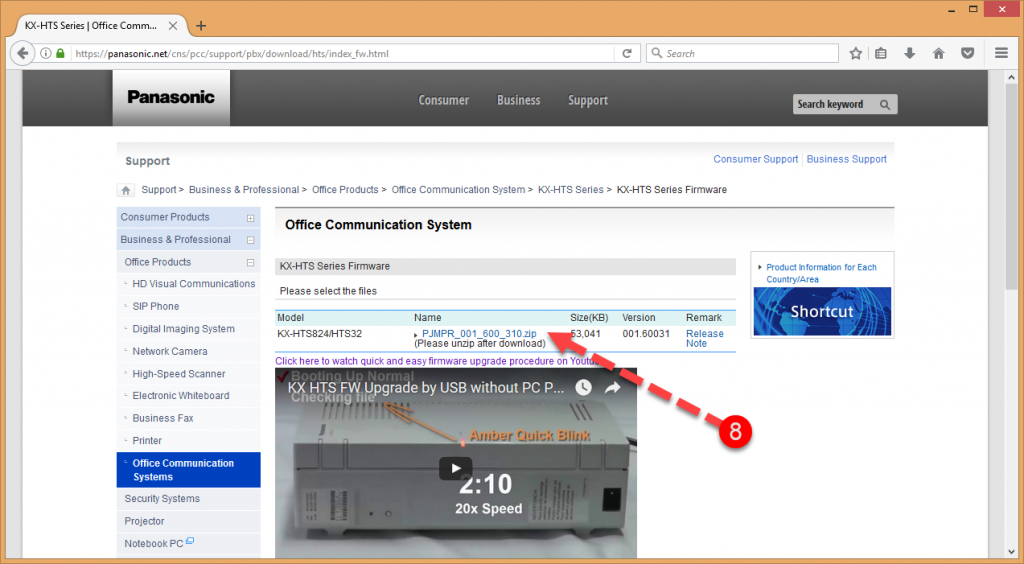Open SIP Phone sidebar item
Image resolution: width=1024 pixels, height=564 pixels.
[155, 306]
